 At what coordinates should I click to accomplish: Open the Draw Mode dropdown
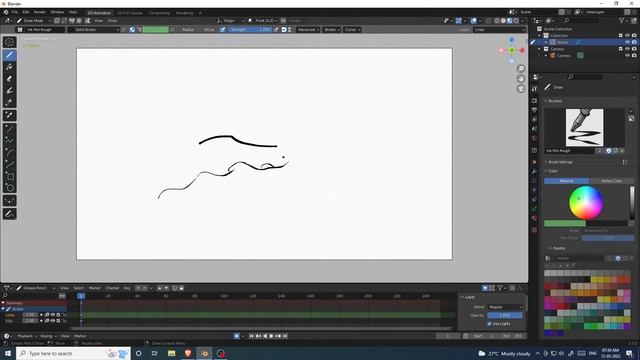[33, 20]
